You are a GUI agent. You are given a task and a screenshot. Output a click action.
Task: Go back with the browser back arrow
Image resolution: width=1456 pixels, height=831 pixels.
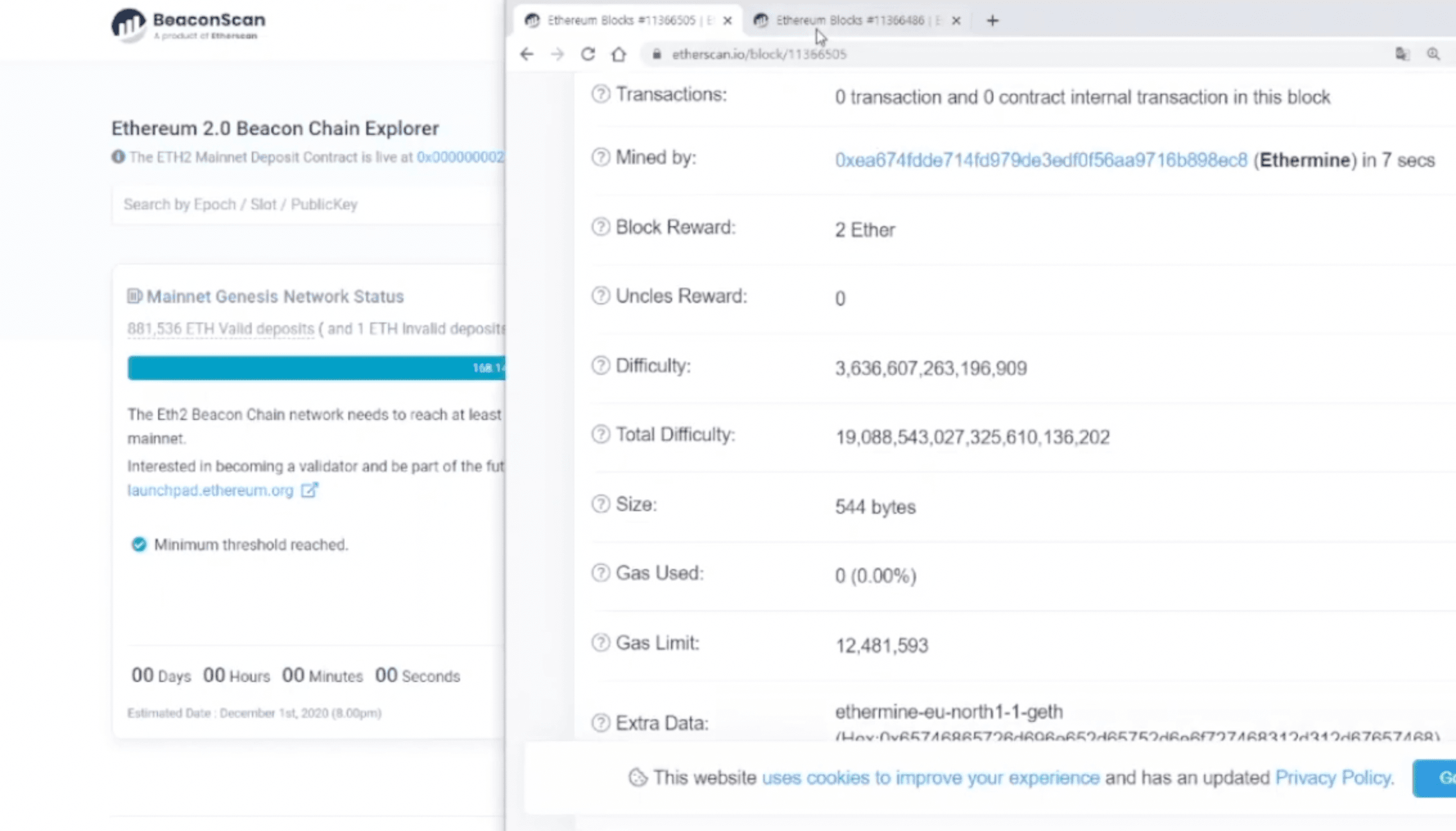point(527,55)
